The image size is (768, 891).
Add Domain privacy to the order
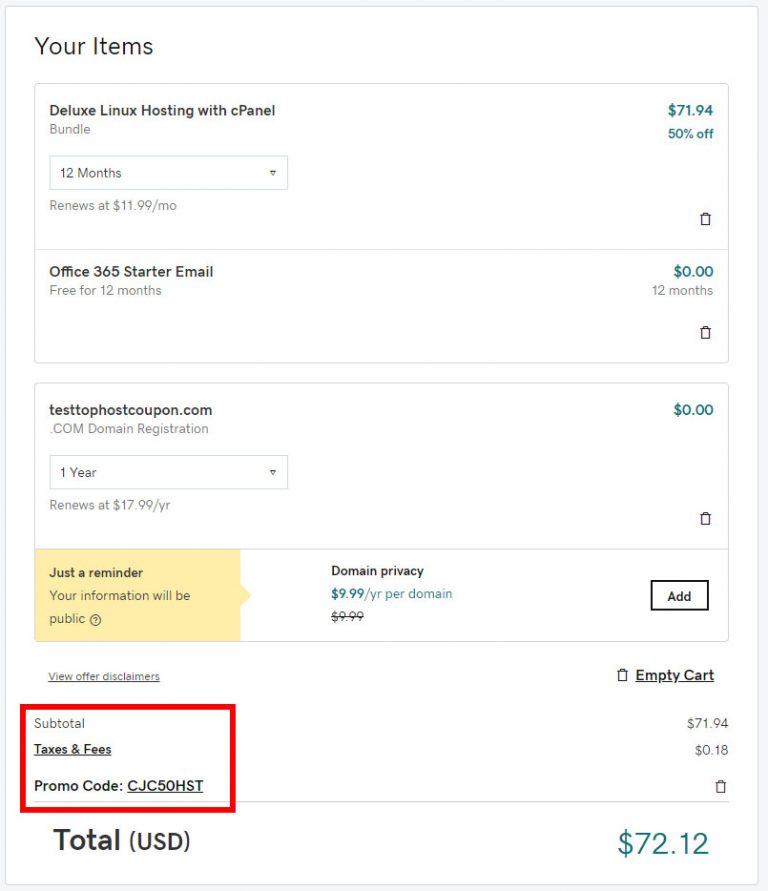[679, 595]
